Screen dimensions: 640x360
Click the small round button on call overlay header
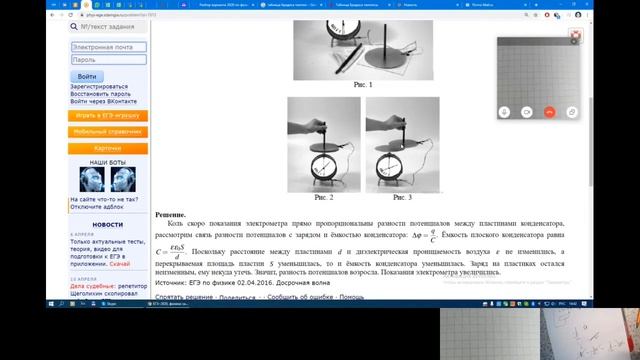click(573, 41)
